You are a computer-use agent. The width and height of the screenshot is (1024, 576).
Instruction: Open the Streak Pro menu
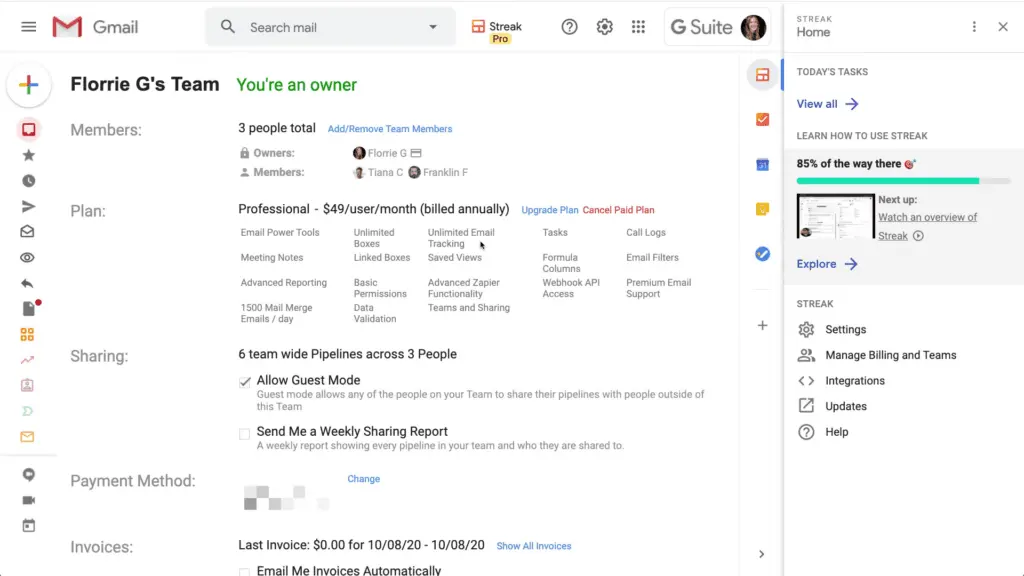[x=498, y=31]
